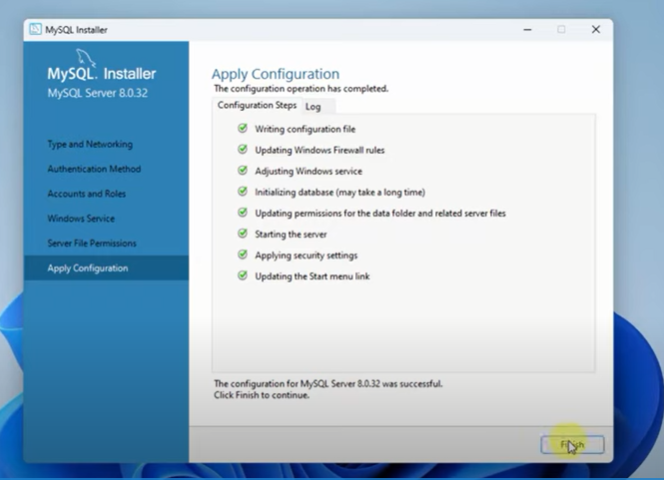Open Accounts and Roles step
Image resolution: width=664 pixels, height=480 pixels.
point(86,194)
